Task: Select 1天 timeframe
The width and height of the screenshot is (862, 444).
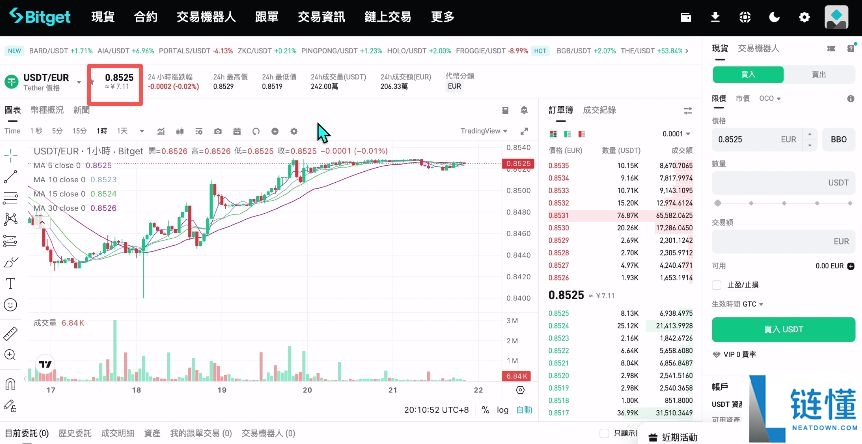Action: pos(122,131)
